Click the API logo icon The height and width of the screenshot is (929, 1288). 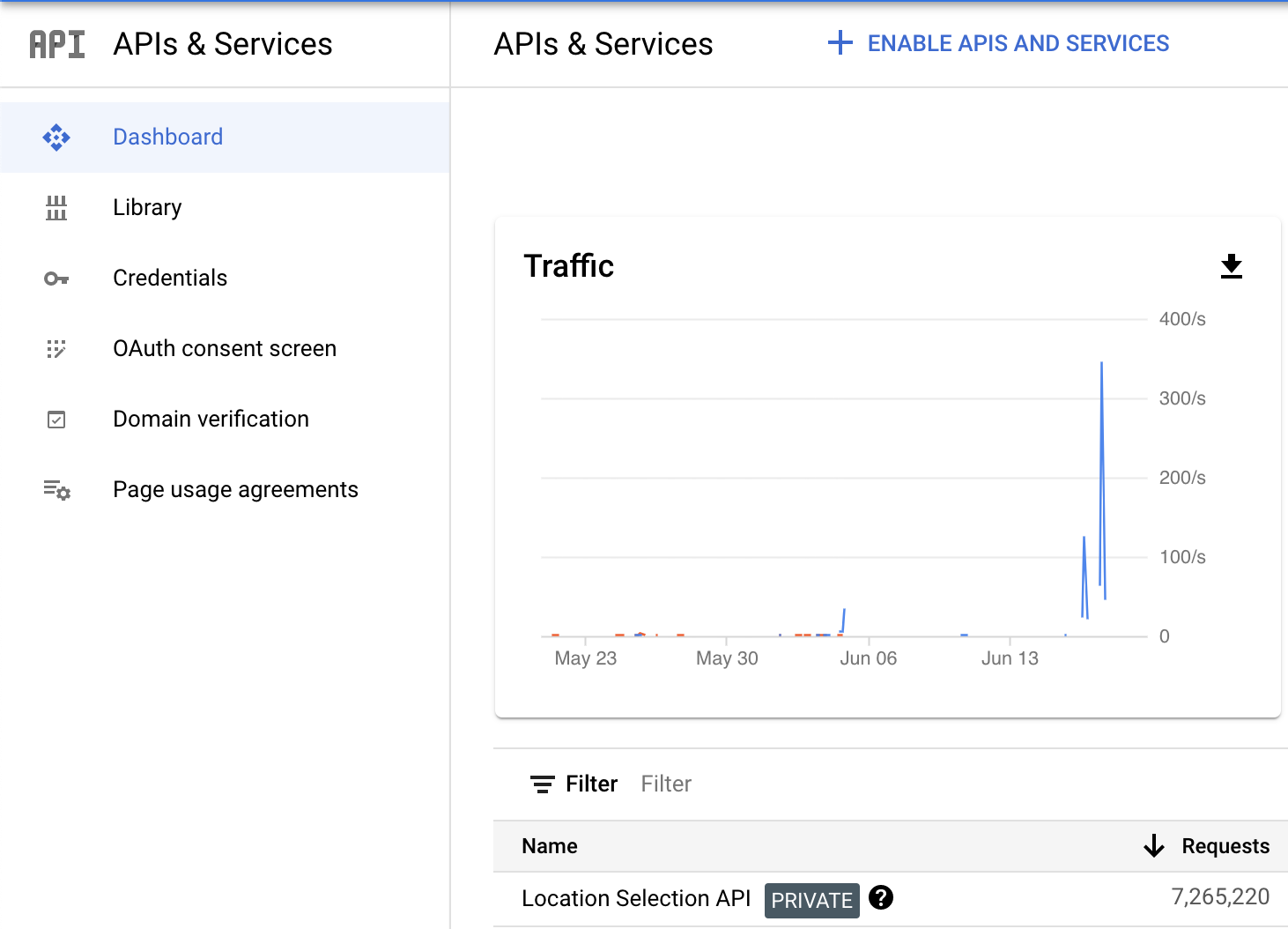(57, 44)
